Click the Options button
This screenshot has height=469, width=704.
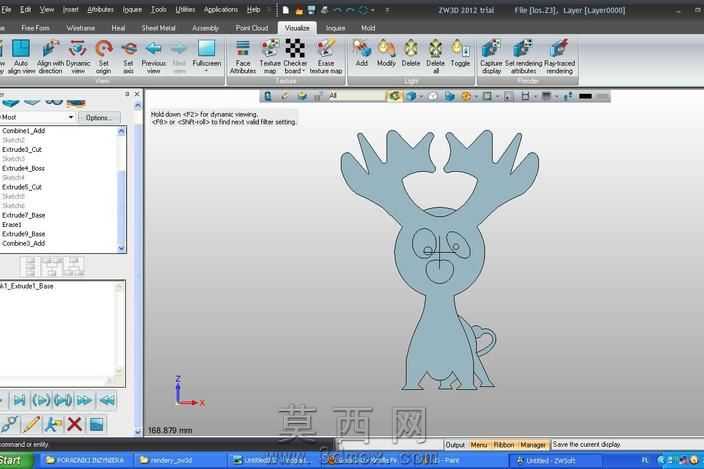(x=99, y=118)
